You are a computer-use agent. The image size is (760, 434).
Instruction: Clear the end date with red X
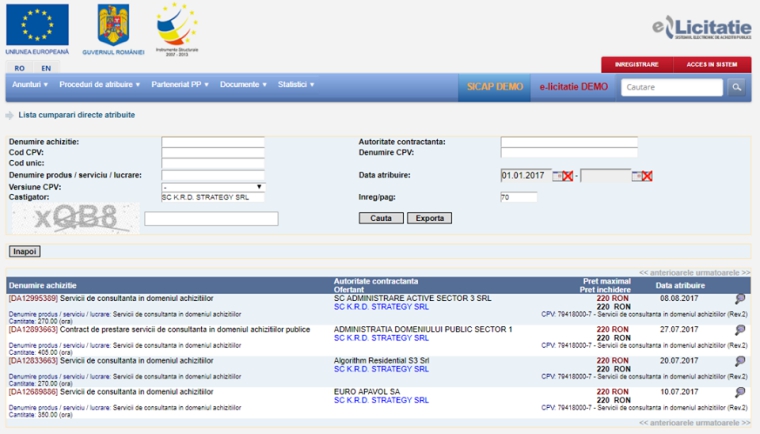click(x=647, y=176)
